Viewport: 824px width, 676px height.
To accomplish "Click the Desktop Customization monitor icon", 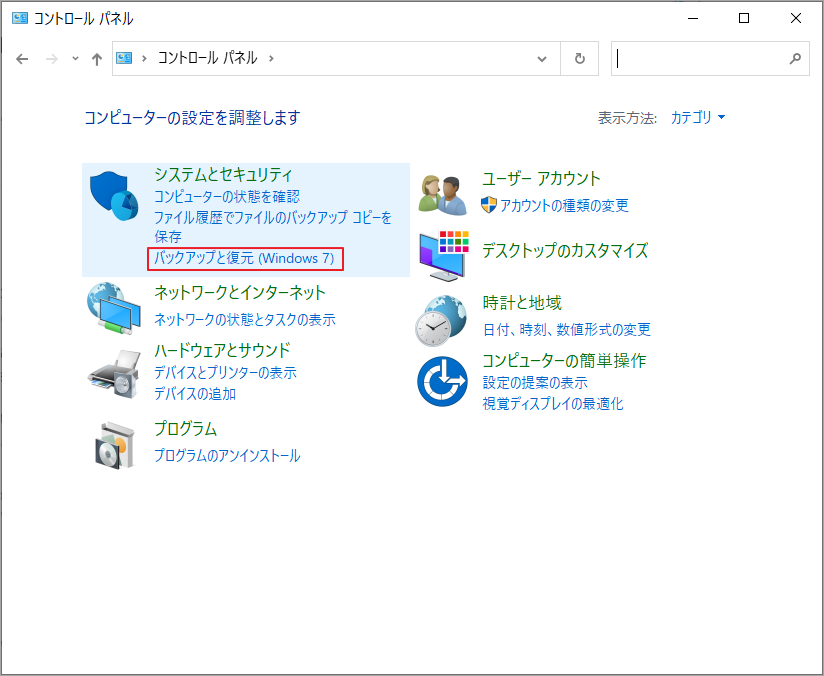I will pyautogui.click(x=444, y=255).
